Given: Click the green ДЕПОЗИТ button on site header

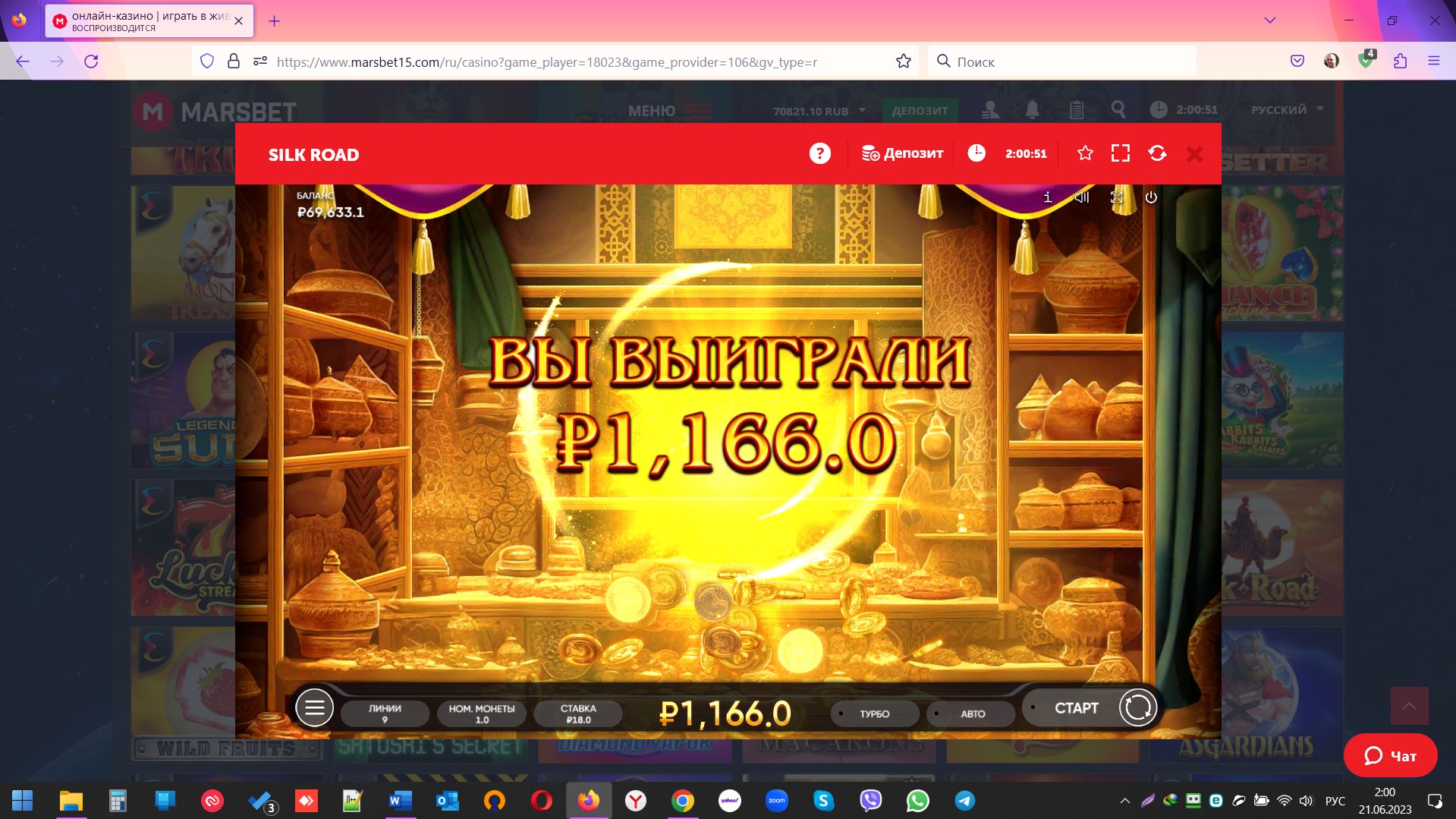Looking at the screenshot, I should (920, 111).
